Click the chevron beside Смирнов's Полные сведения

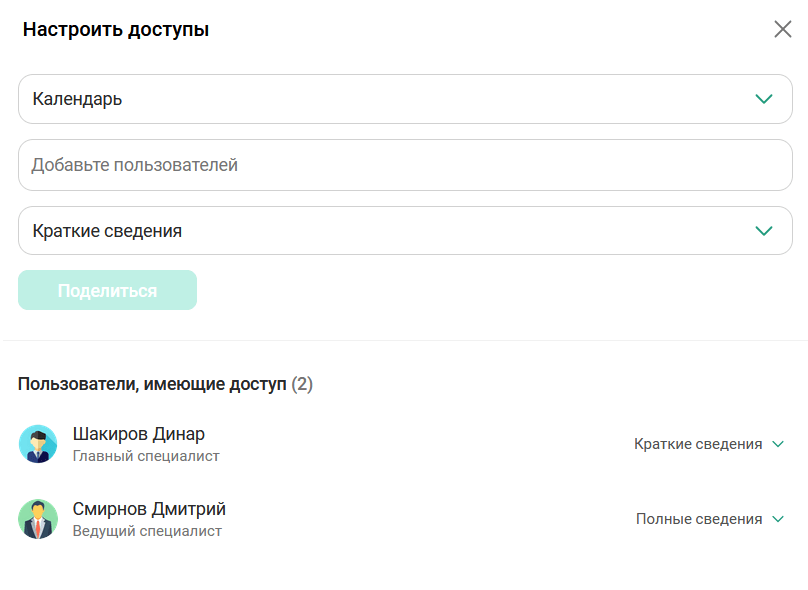pos(780,519)
